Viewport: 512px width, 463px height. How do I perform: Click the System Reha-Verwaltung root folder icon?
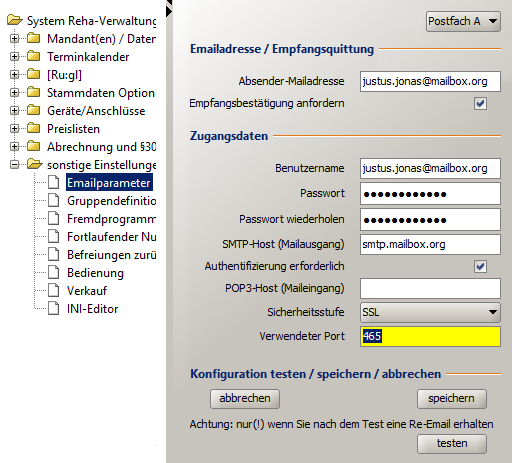[x=14, y=20]
